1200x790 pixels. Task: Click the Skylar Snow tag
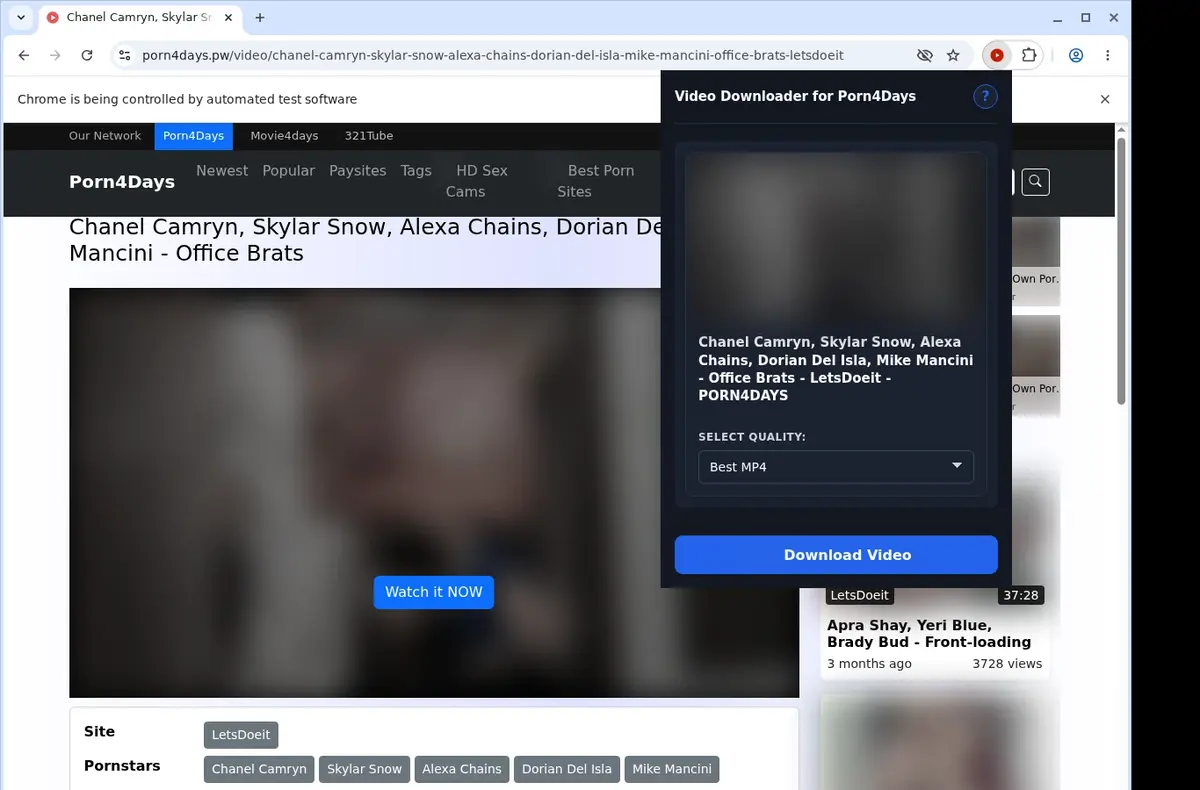364,769
